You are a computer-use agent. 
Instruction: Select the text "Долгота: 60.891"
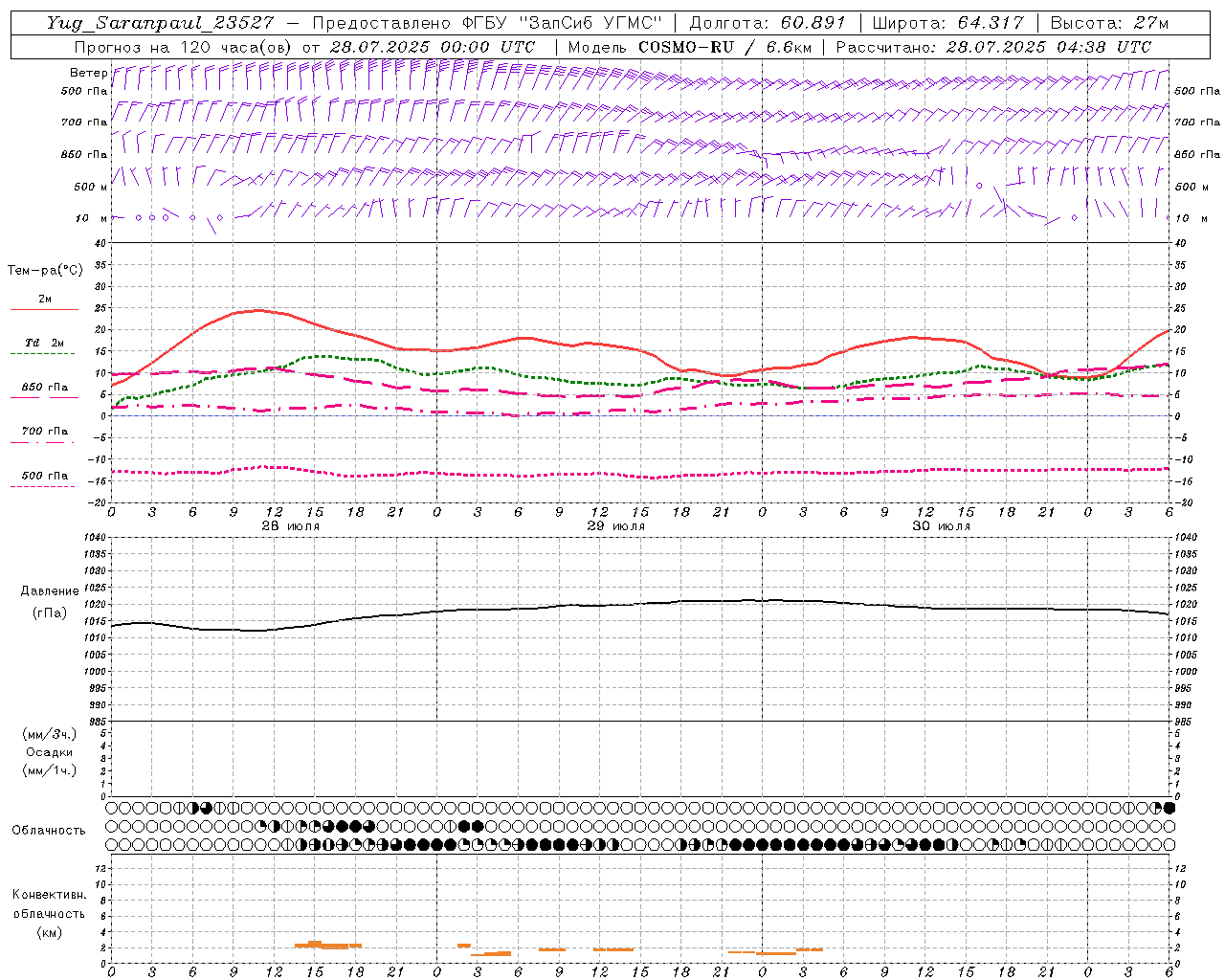point(768,23)
